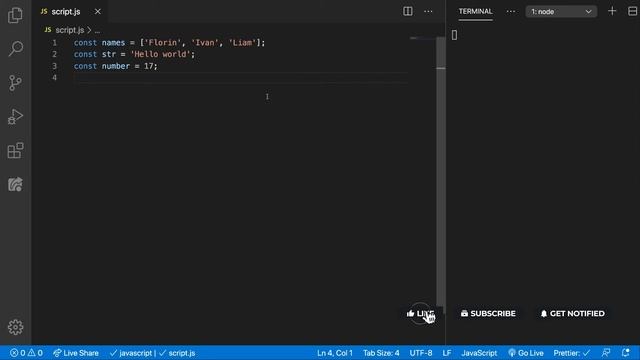The width and height of the screenshot is (640, 360).
Task: Select the script.js editor tab
Action: 66,11
